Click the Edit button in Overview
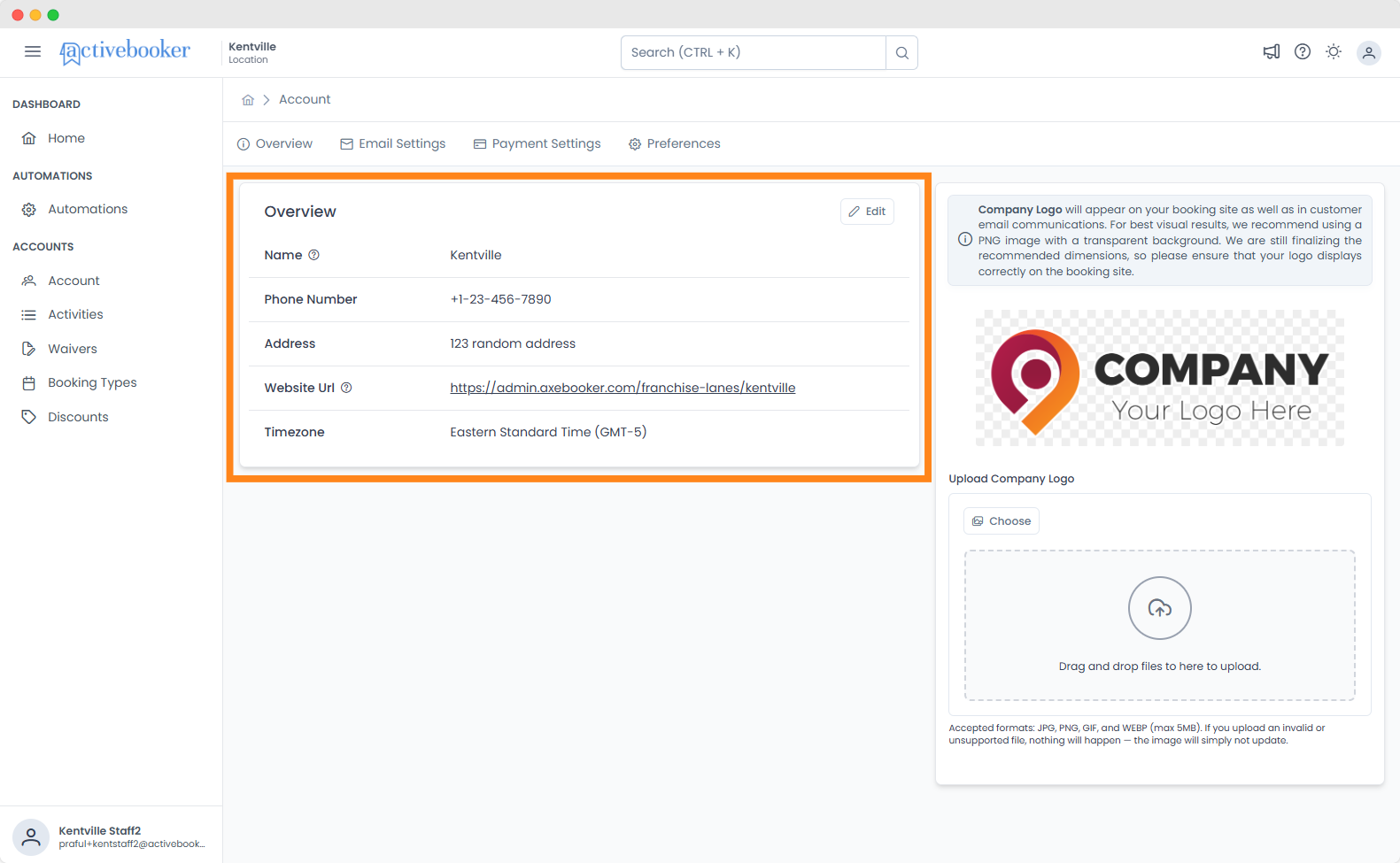This screenshot has height=863, width=1400. tap(867, 212)
